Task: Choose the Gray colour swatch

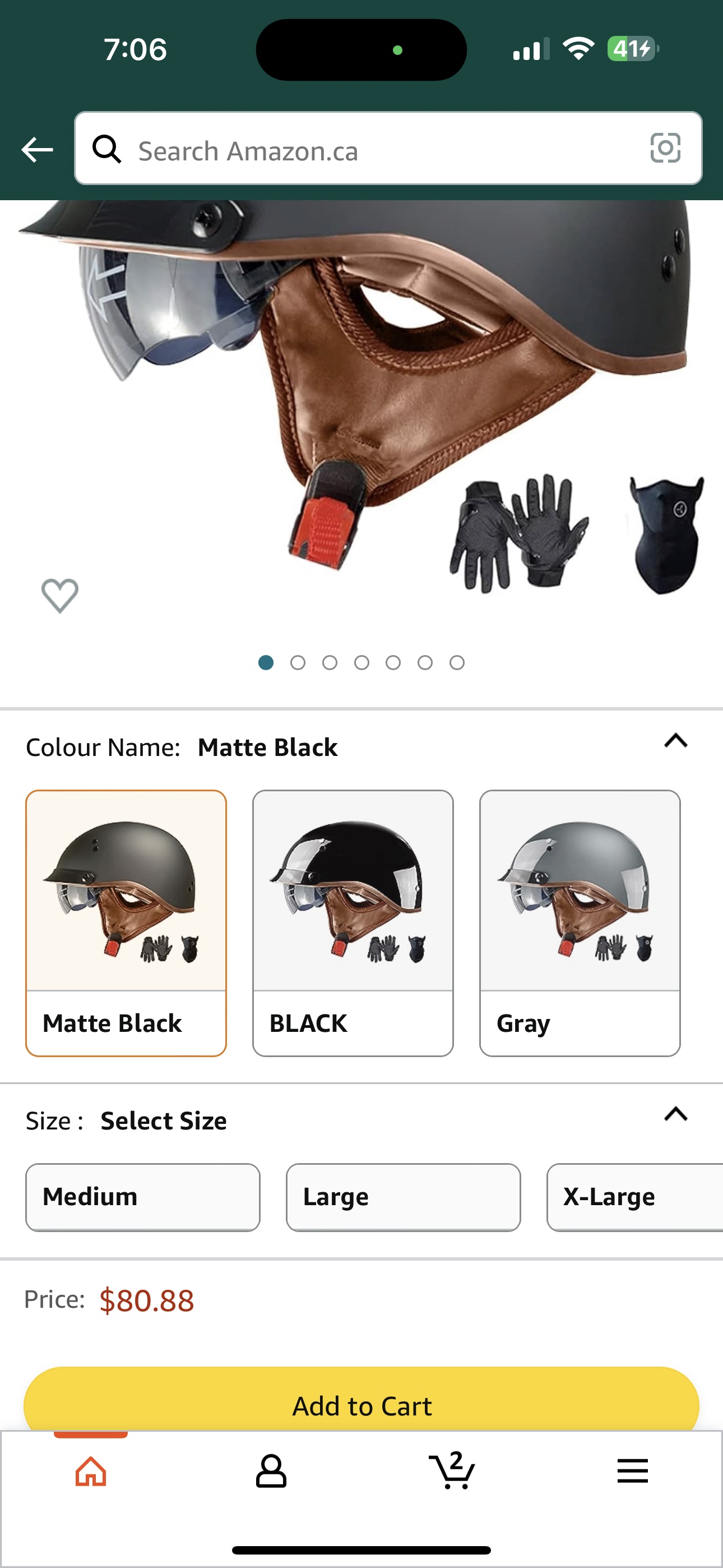Action: pos(580,923)
